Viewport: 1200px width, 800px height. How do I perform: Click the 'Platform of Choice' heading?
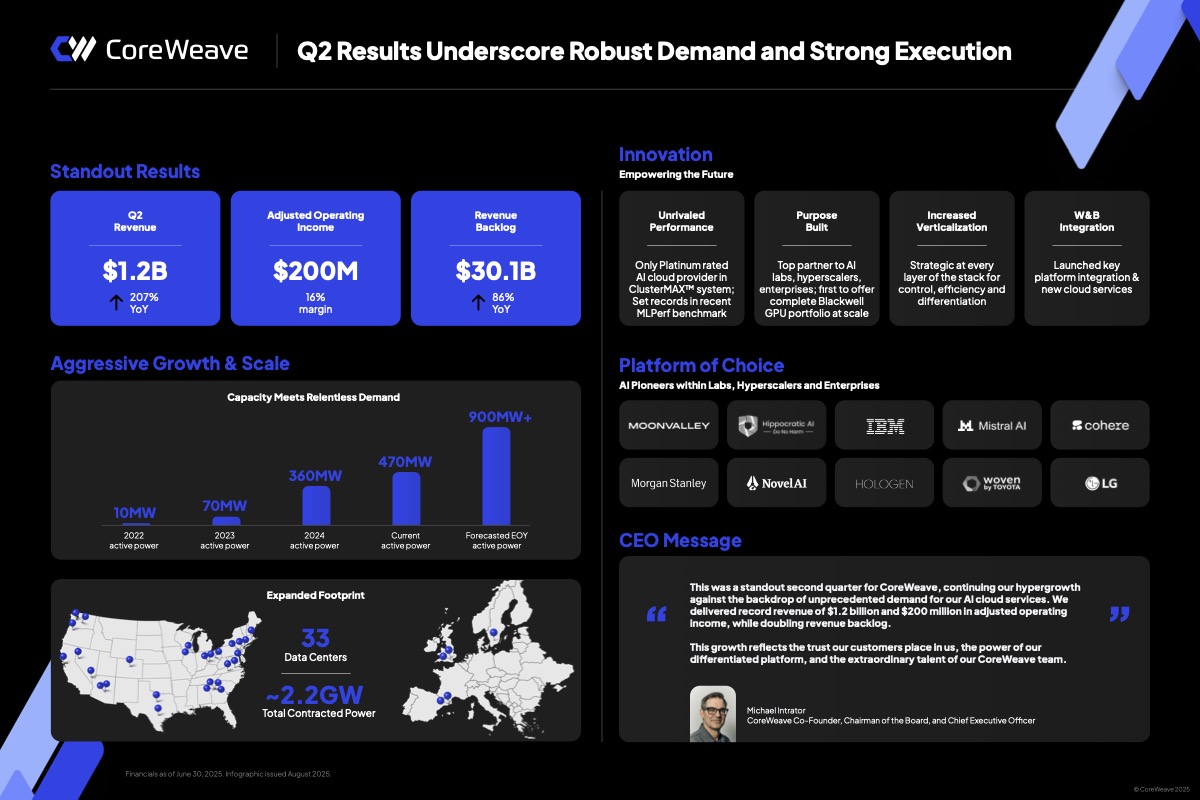701,365
